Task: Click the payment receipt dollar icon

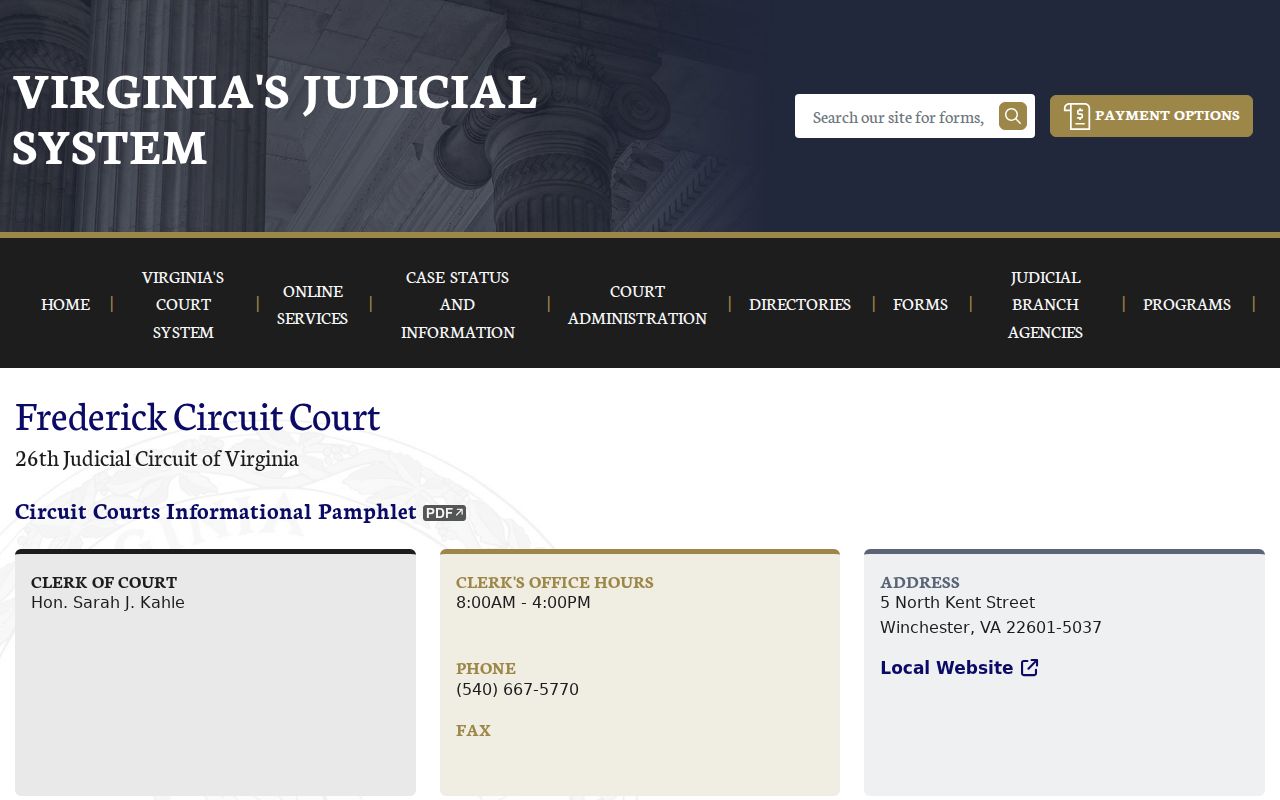Action: tap(1077, 116)
